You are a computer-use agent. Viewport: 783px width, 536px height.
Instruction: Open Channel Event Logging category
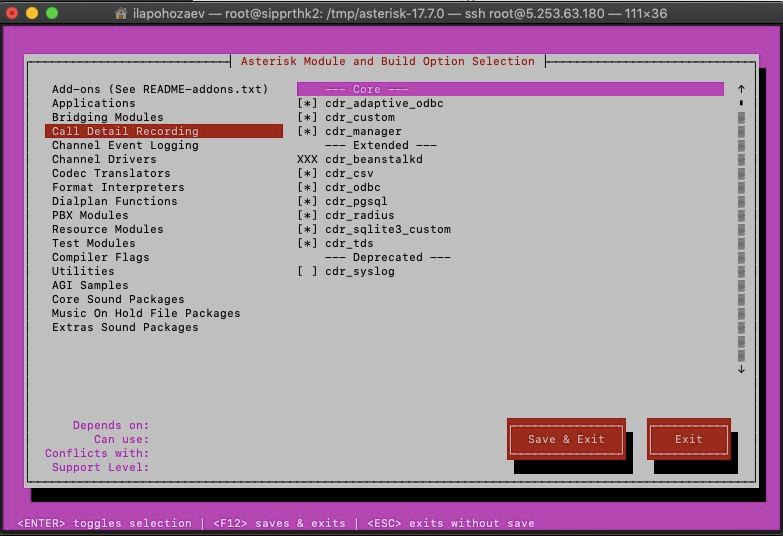tap(125, 145)
